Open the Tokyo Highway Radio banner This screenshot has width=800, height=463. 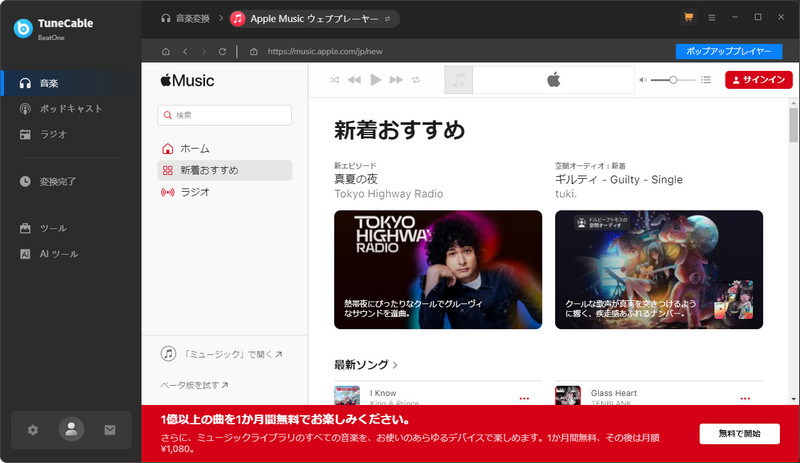pos(438,270)
